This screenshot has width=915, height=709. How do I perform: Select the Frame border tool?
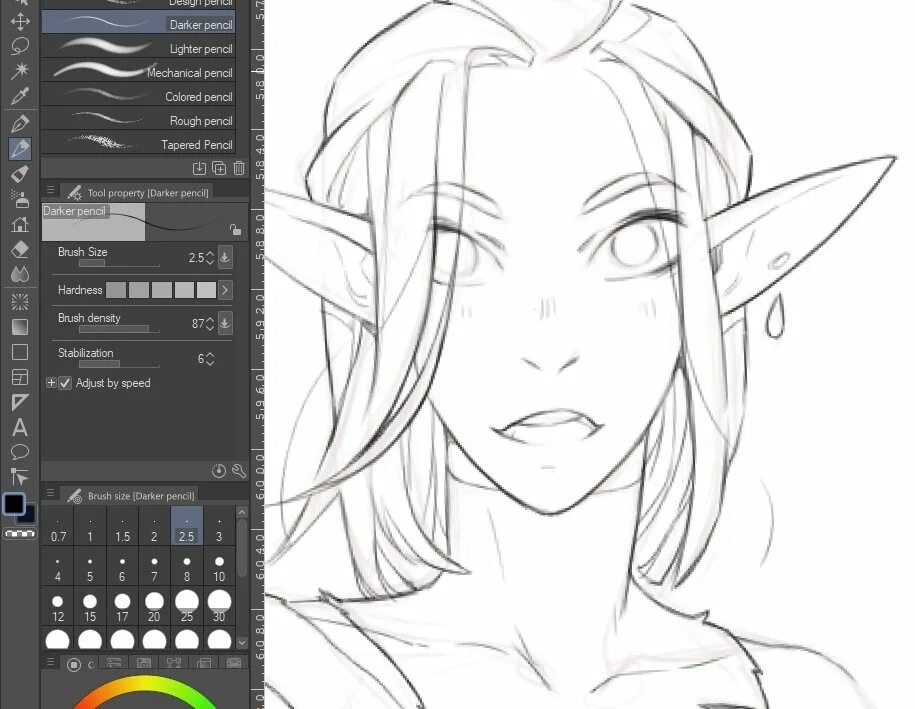(20, 377)
